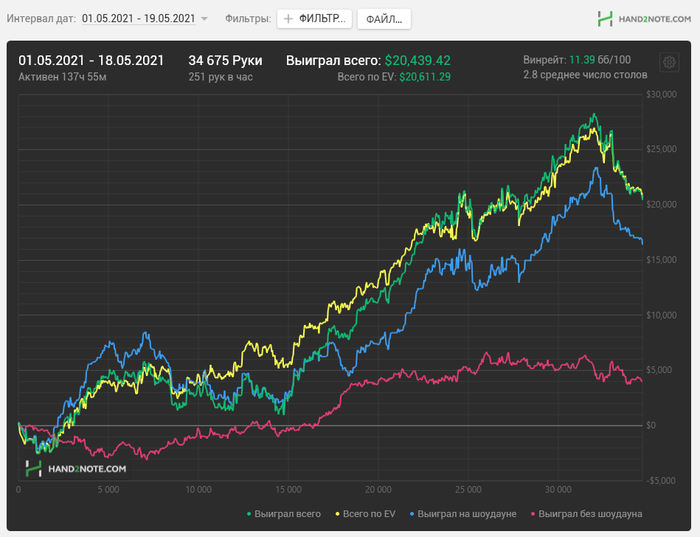
Task: Toggle the Выиграл на шоудауне legend series
Action: (463, 514)
